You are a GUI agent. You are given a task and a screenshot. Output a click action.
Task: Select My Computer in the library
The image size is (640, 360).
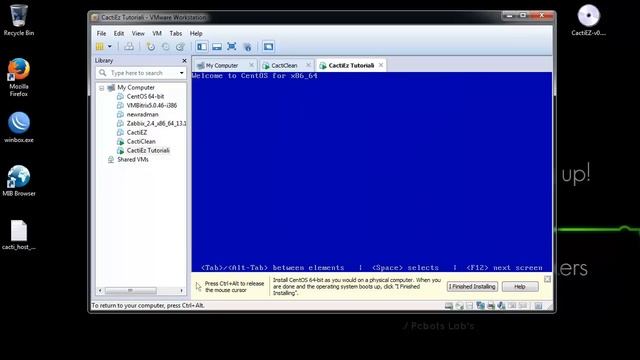(136, 88)
